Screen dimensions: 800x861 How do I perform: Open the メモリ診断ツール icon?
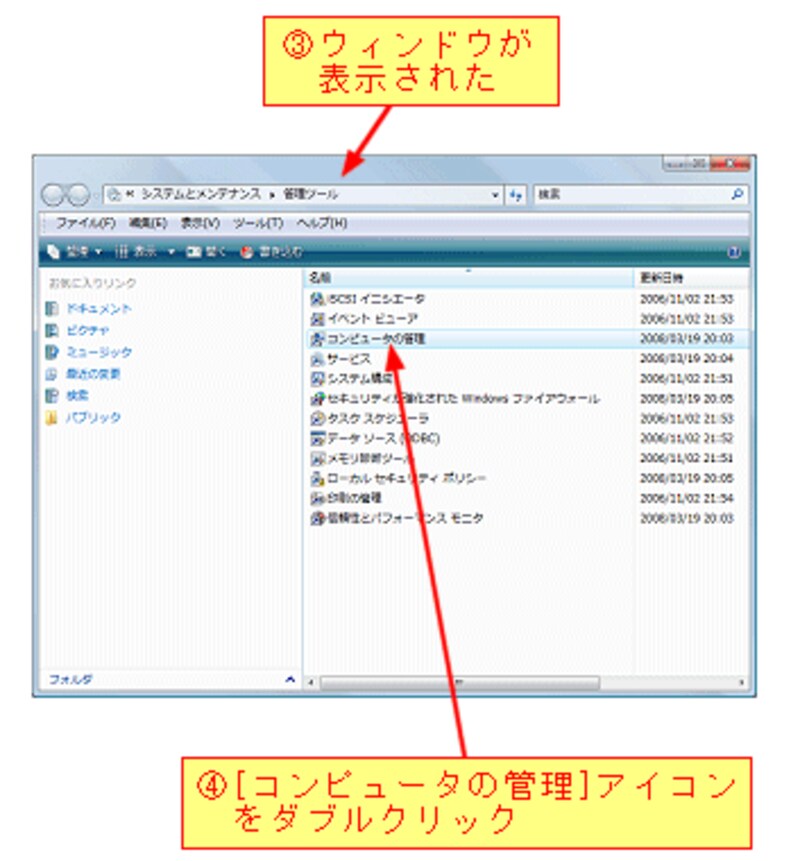pos(317,459)
